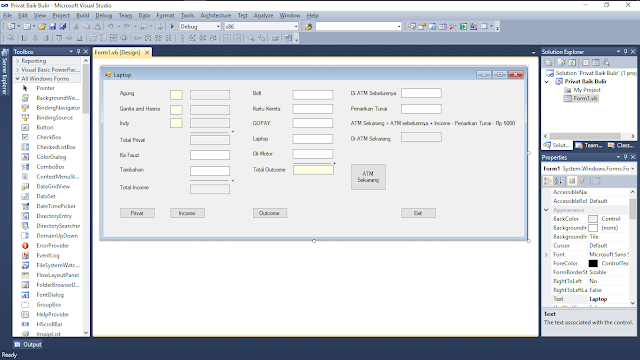Click the Find in Files icon beside the search box
The width and height of the screenshot is (640, 360).
point(308,27)
